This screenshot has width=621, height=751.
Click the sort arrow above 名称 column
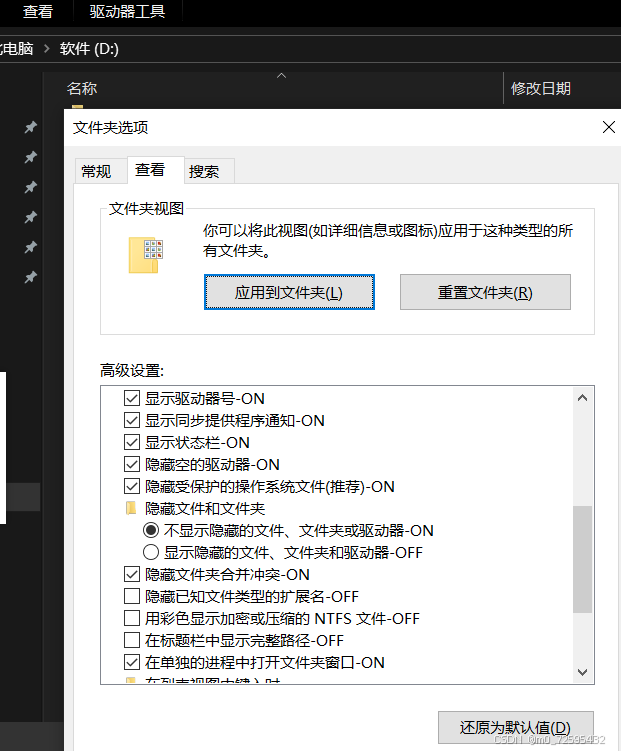pyautogui.click(x=282, y=76)
